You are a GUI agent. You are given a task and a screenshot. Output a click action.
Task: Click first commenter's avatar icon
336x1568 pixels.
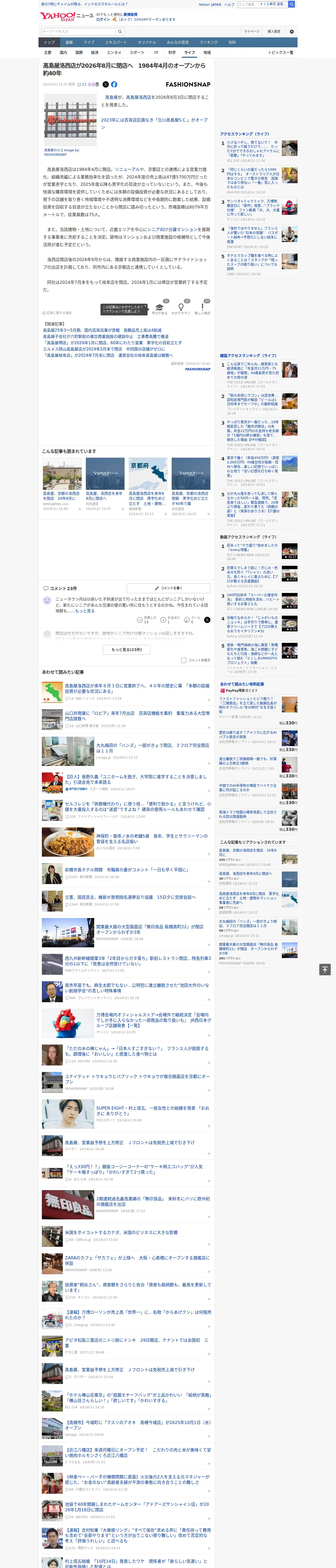(x=47, y=600)
